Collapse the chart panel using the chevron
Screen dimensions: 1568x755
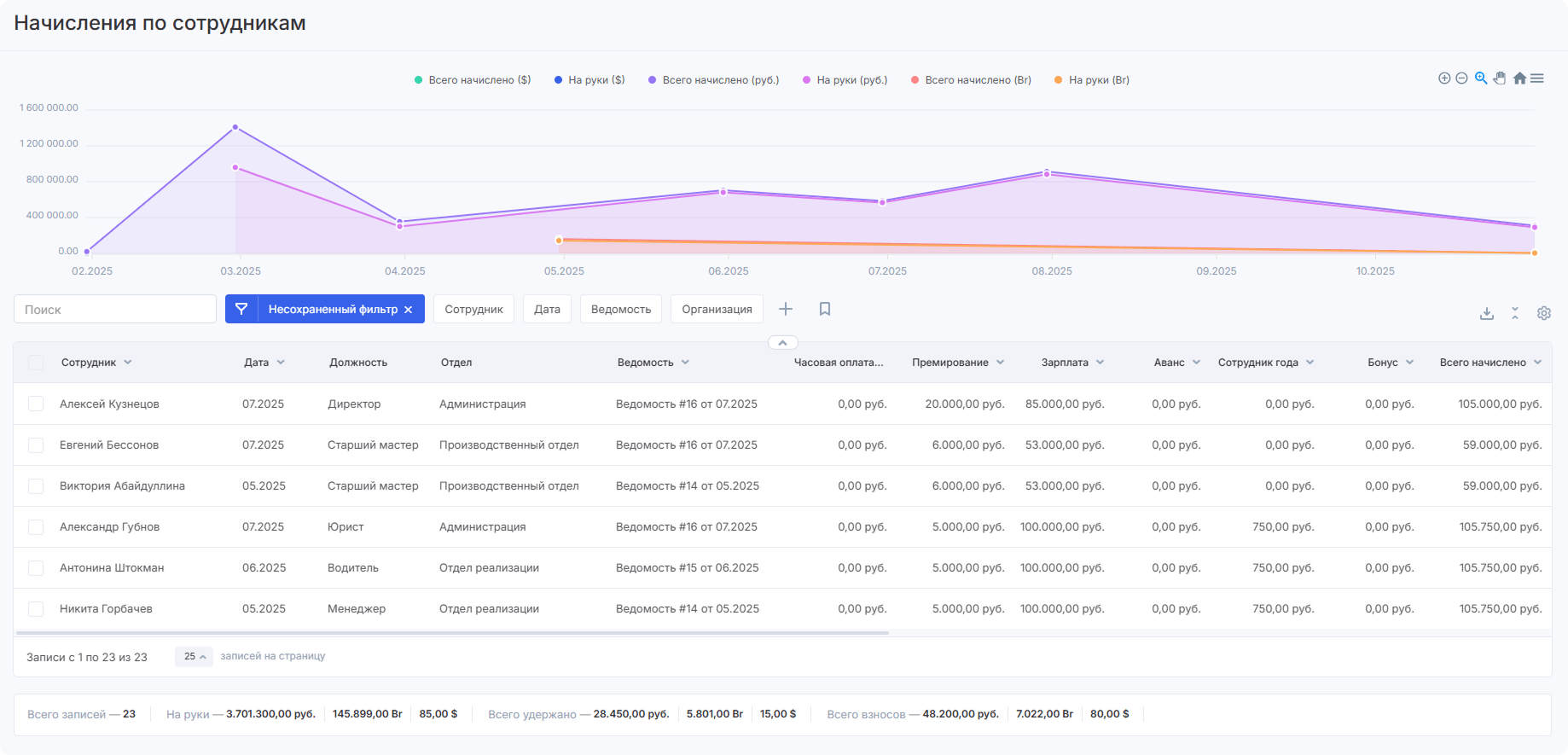(x=783, y=343)
